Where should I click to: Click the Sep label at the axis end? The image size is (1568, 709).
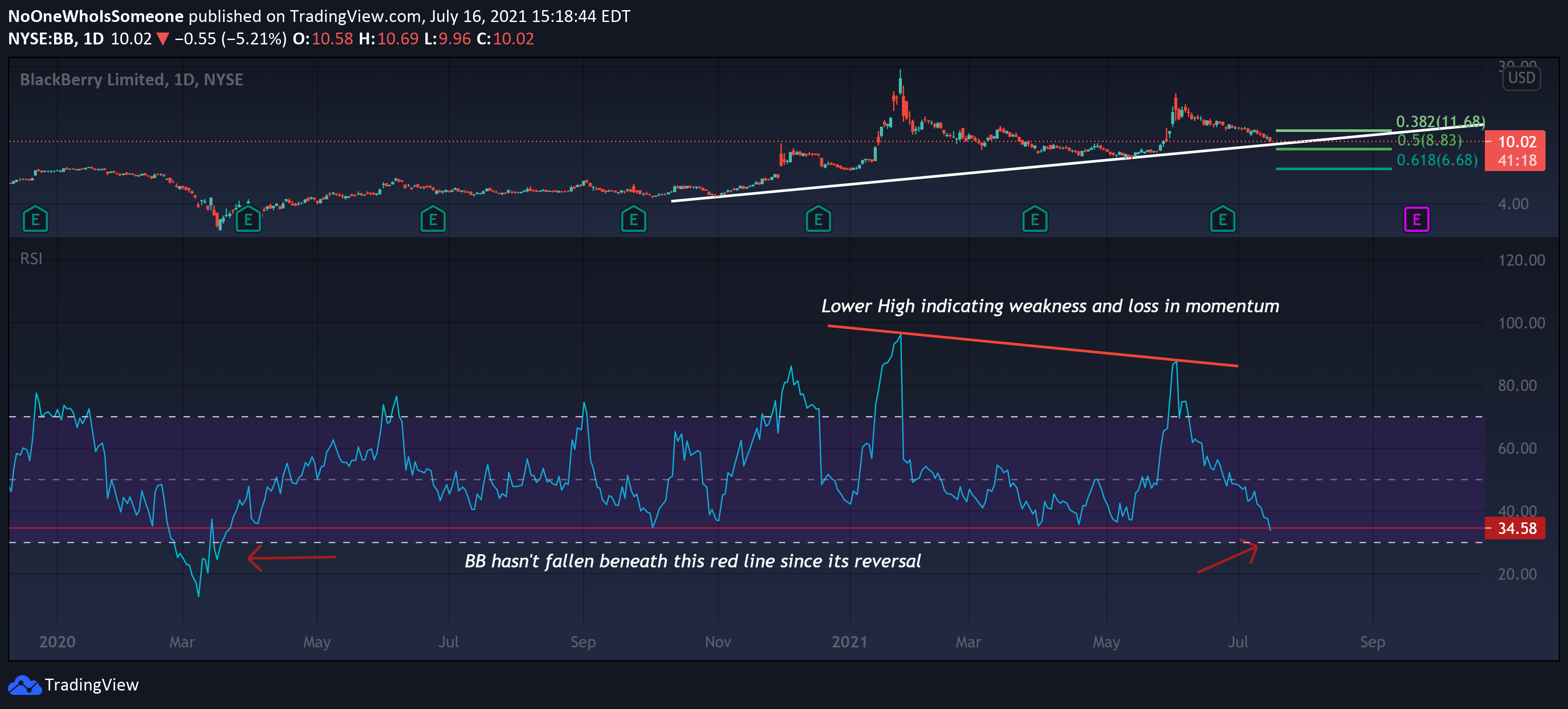point(1373,642)
